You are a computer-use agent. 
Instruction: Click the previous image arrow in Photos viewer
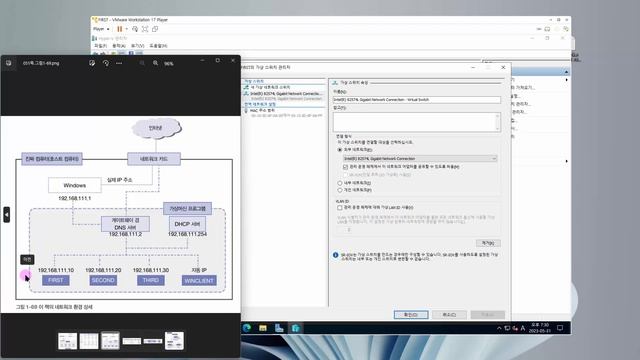(7, 214)
